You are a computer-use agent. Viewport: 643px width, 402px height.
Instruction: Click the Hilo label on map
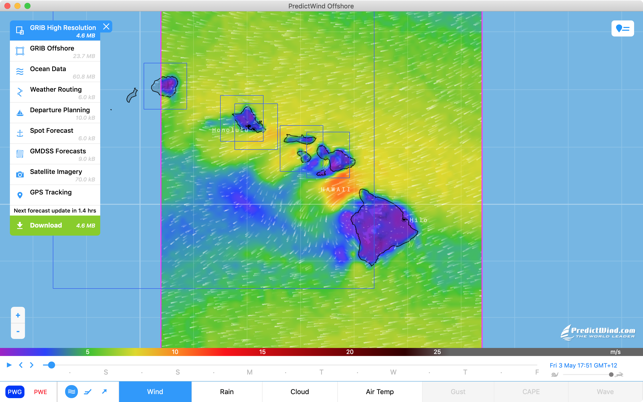(418, 220)
